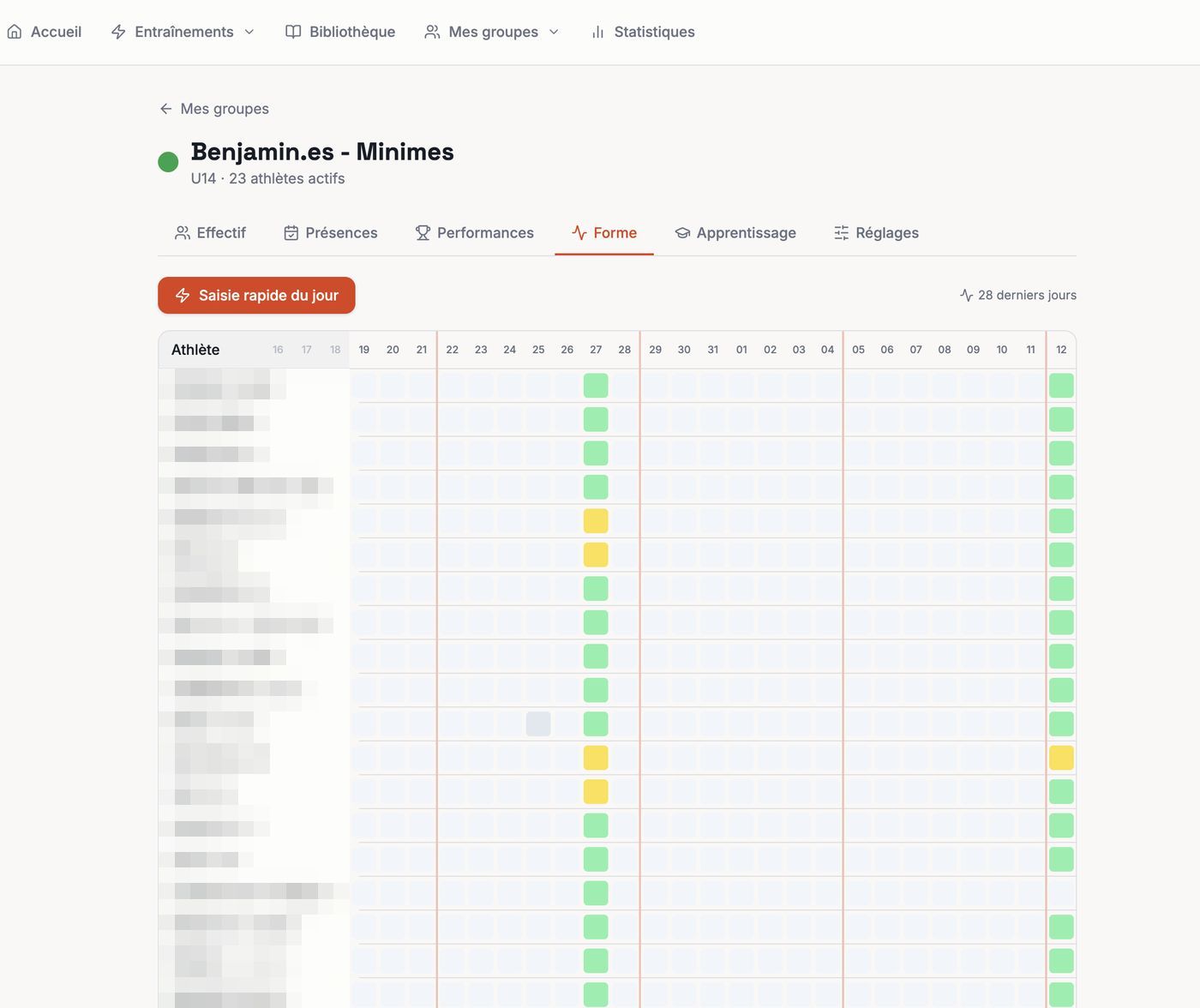Screen dimensions: 1200x1008
Task: Expand the Entraînements dropdown chevron
Action: coord(249,32)
